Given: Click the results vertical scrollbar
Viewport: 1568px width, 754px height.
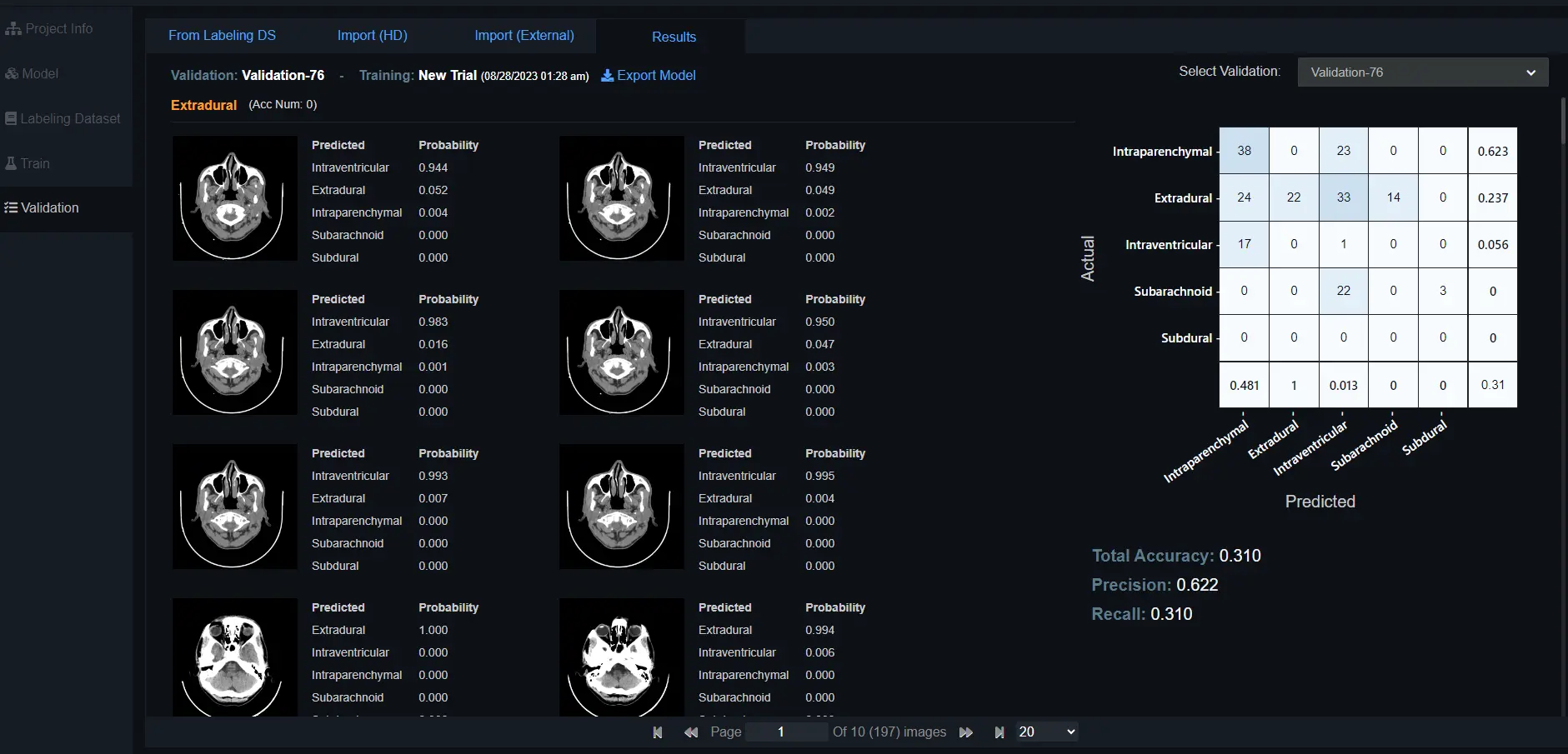Looking at the screenshot, I should pyautogui.click(x=1563, y=122).
